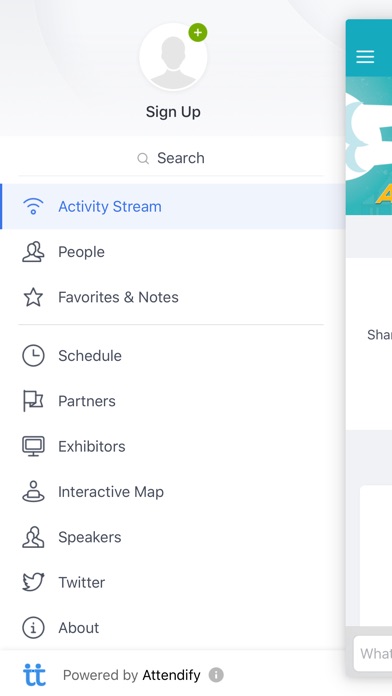Click into the Search field
The image size is (392, 696).
pyautogui.click(x=171, y=158)
